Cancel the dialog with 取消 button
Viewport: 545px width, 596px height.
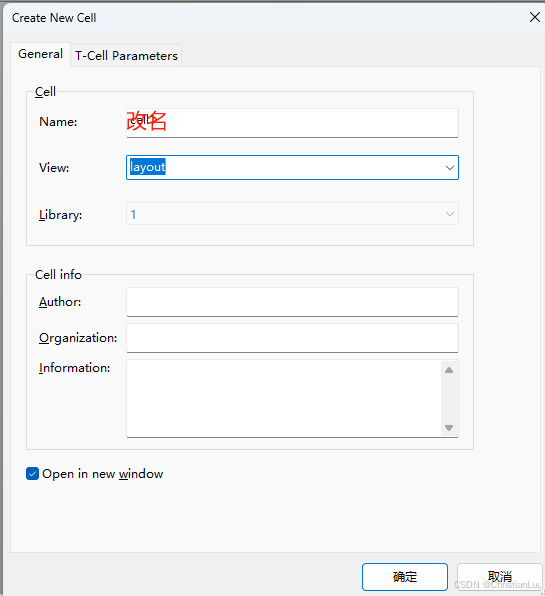(x=500, y=577)
